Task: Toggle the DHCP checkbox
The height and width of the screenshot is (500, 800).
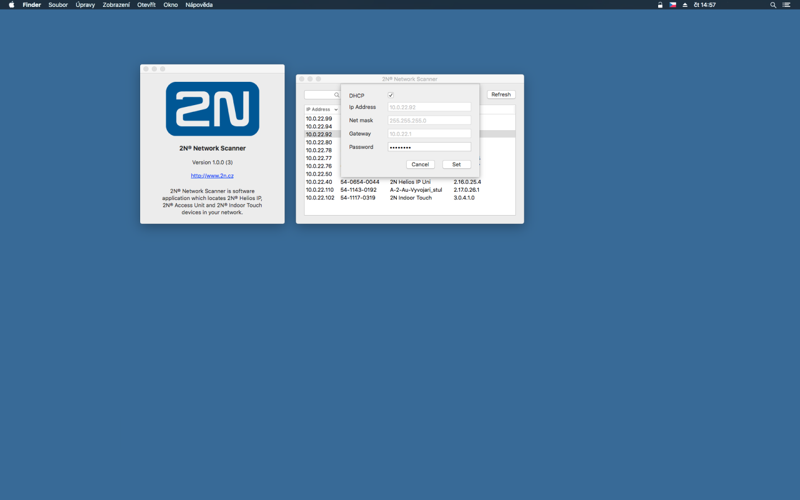Action: [391, 95]
